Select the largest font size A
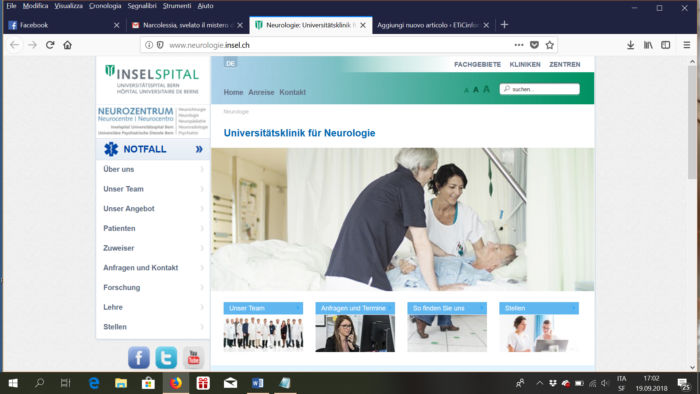The height and width of the screenshot is (394, 700). coord(487,89)
